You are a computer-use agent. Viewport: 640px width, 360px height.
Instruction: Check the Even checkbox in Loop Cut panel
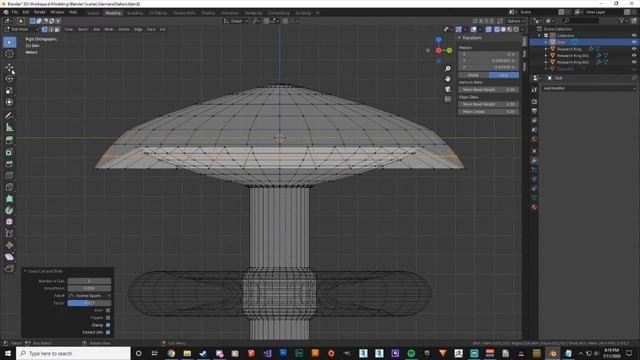[108, 310]
